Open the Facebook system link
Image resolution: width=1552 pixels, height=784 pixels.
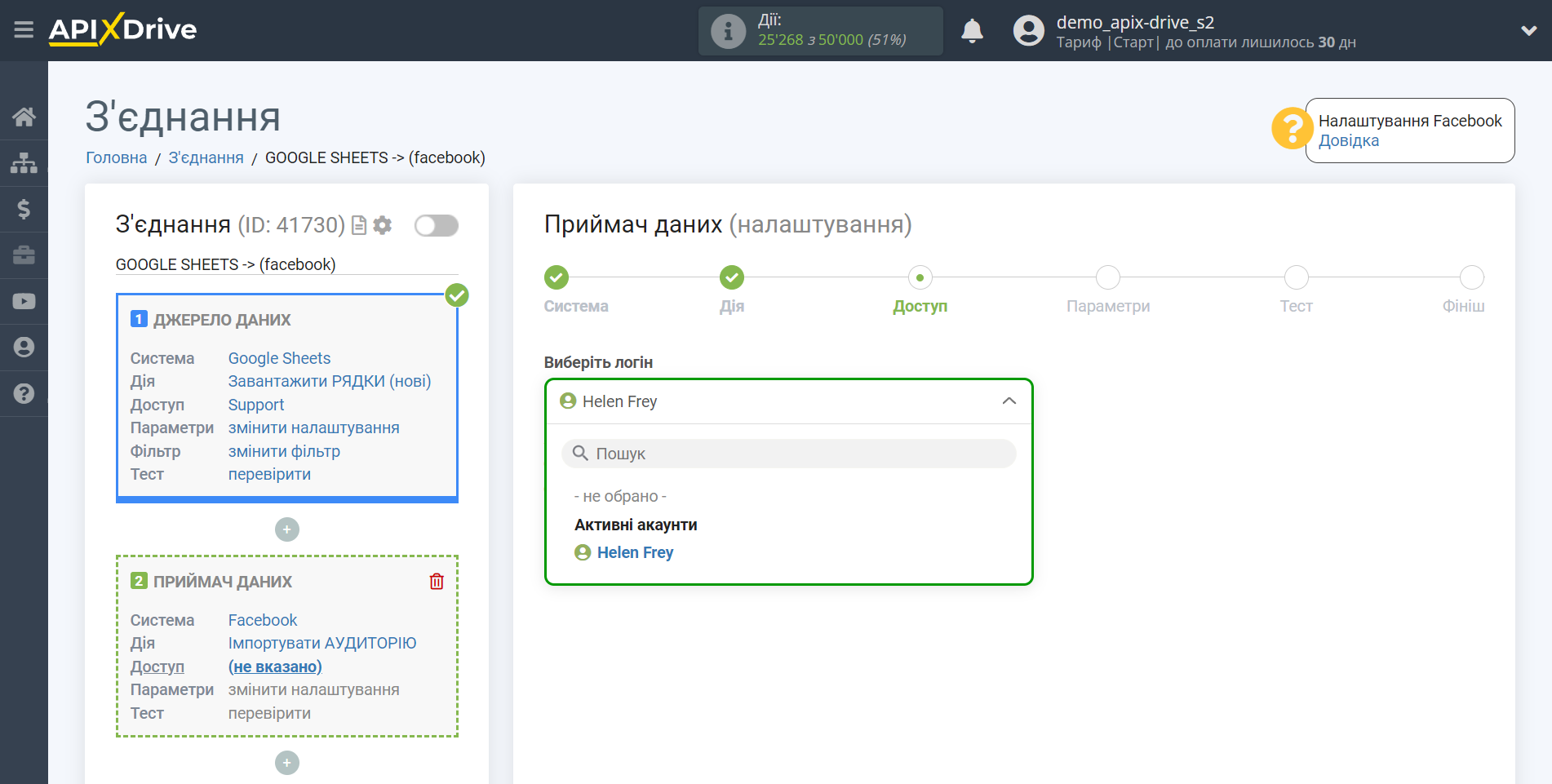263,620
